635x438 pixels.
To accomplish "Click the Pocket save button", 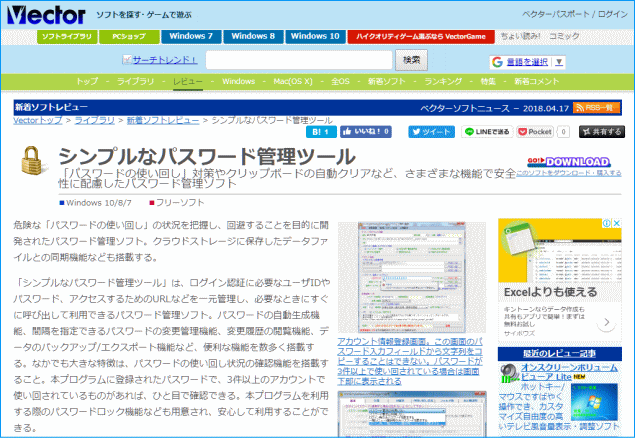I will tap(535, 132).
